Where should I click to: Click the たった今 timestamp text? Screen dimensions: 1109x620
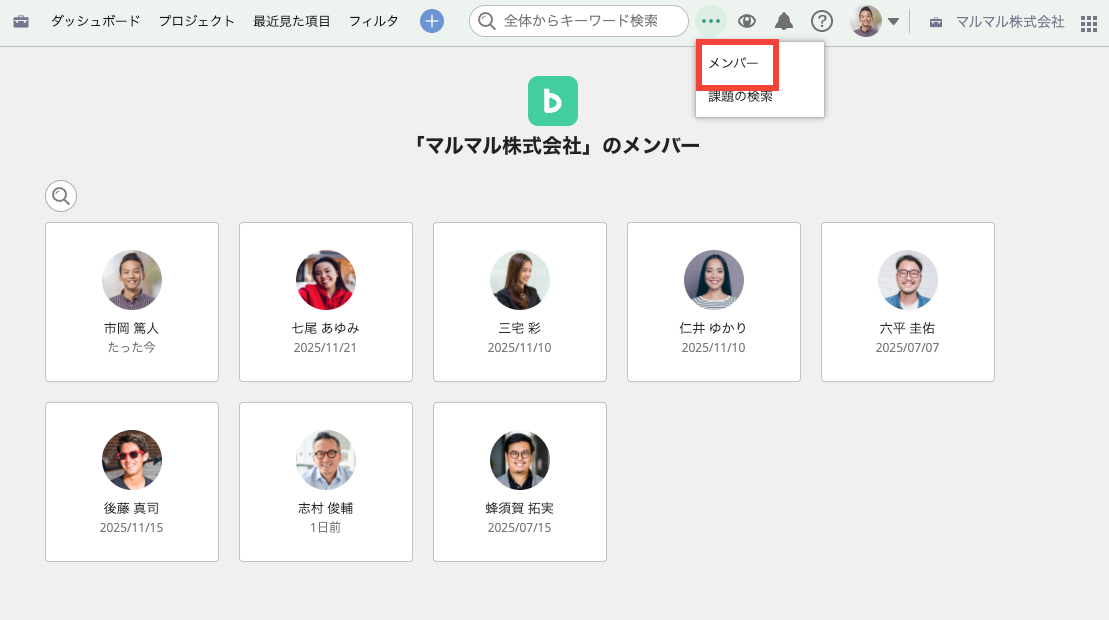132,348
